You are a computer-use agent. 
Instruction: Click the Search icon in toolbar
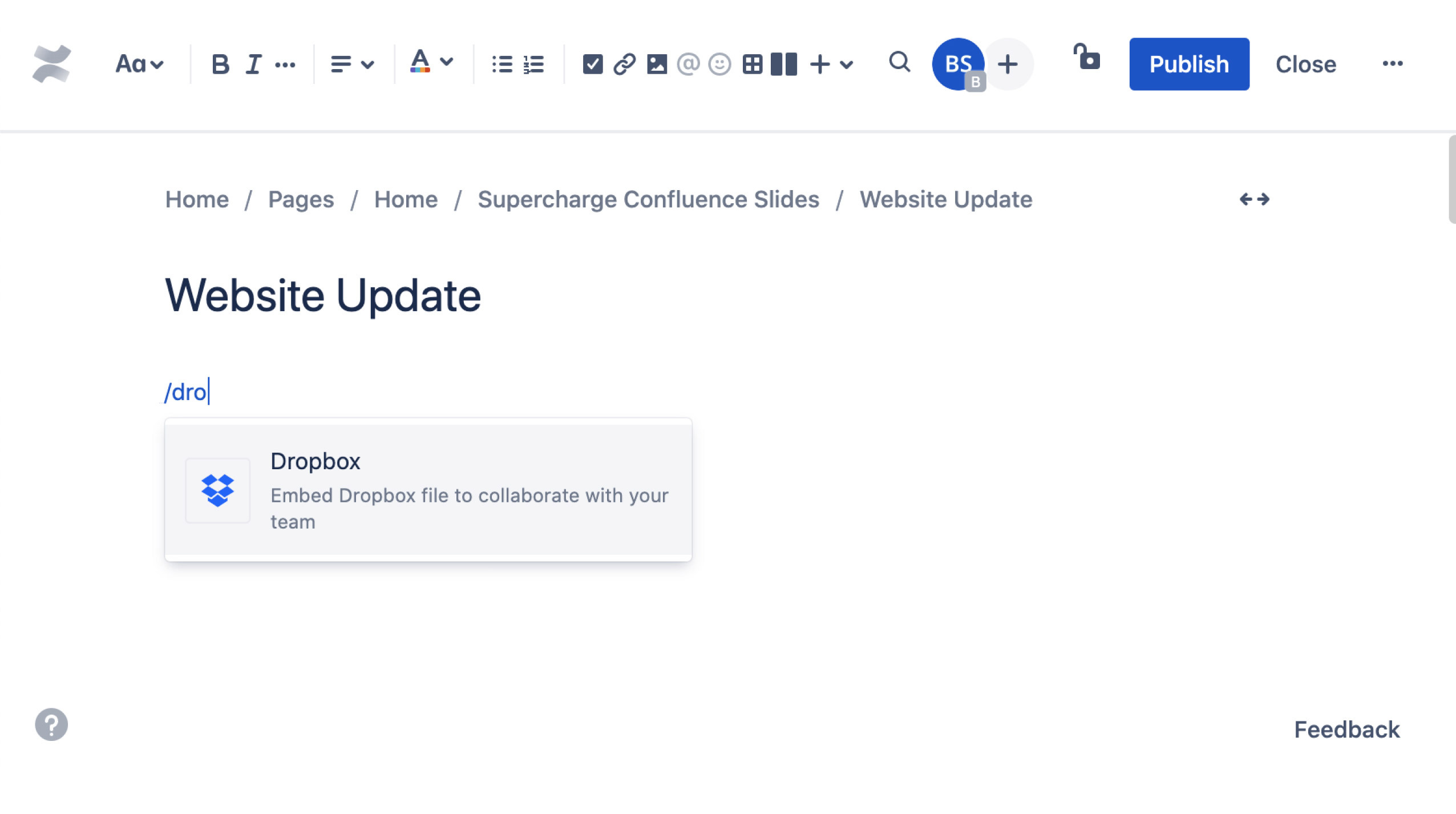[x=897, y=64]
